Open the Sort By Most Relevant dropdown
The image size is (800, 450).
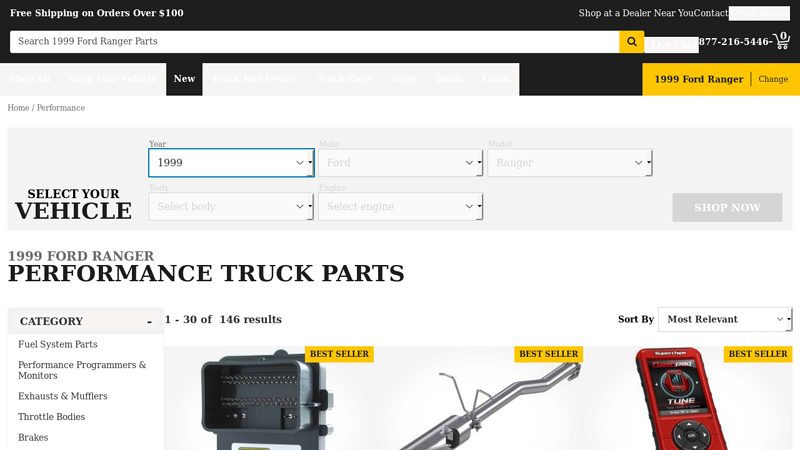pos(725,319)
